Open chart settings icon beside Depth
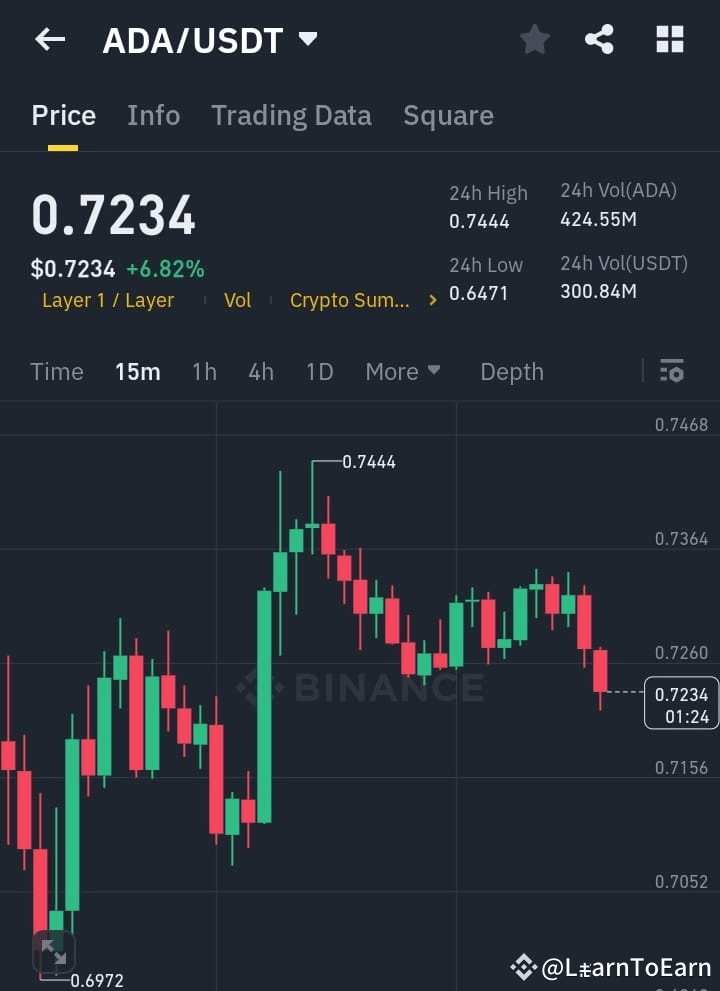This screenshot has width=720, height=991. pyautogui.click(x=671, y=371)
